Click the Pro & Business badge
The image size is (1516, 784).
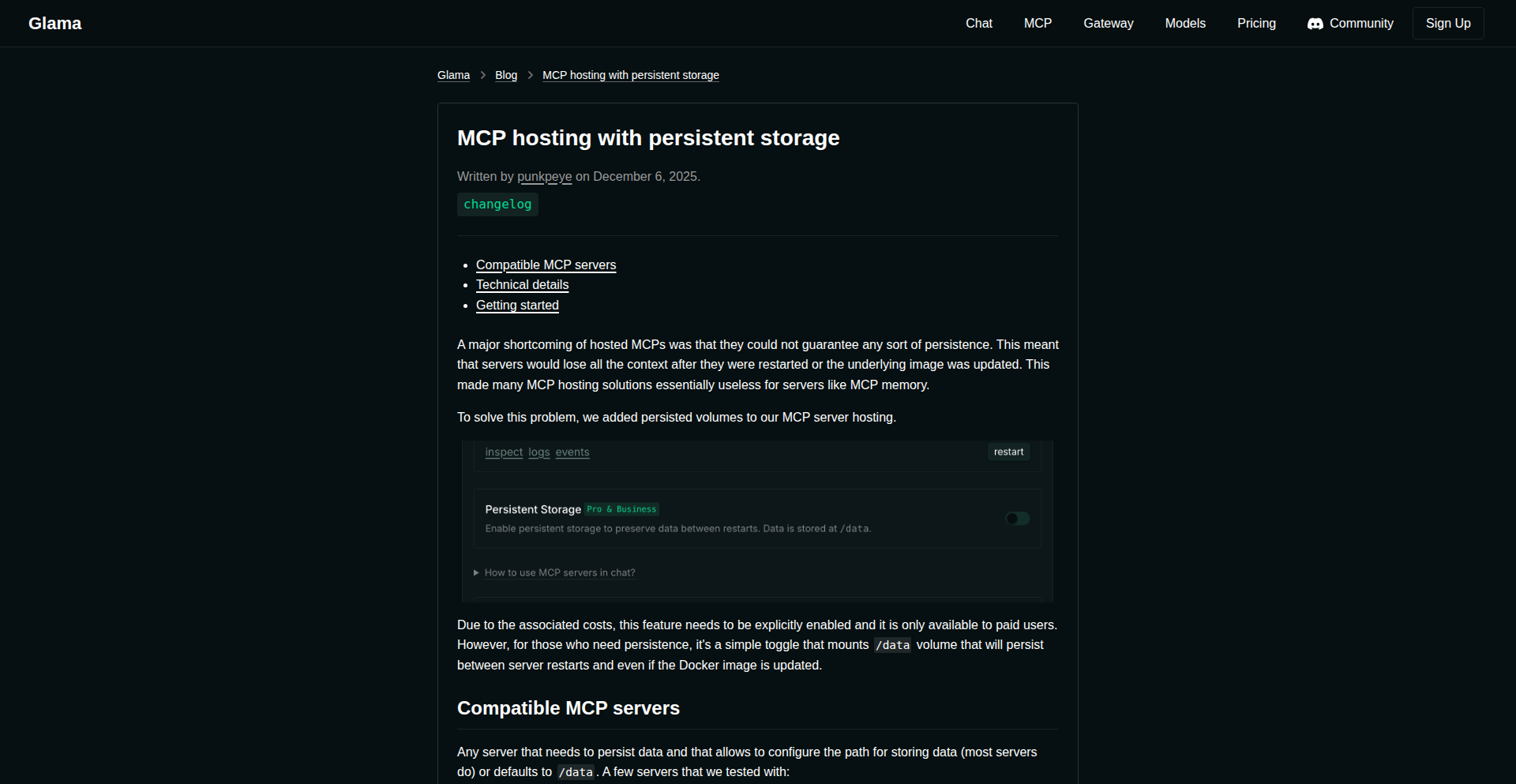pyautogui.click(x=621, y=509)
